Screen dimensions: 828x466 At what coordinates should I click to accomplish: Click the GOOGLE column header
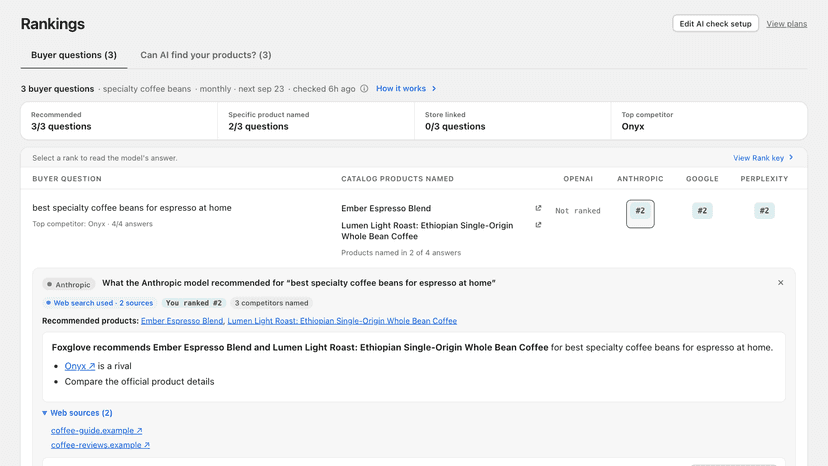702,179
